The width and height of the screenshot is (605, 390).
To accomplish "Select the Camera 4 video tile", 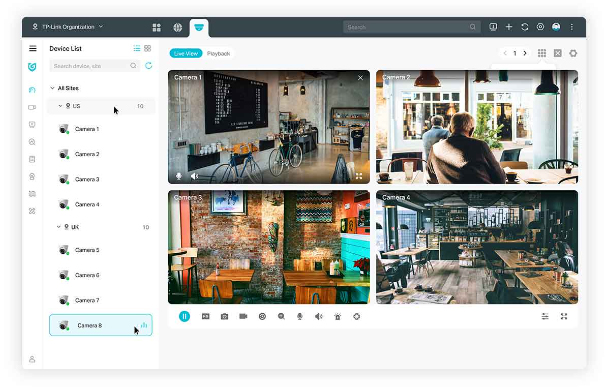I will click(x=477, y=247).
